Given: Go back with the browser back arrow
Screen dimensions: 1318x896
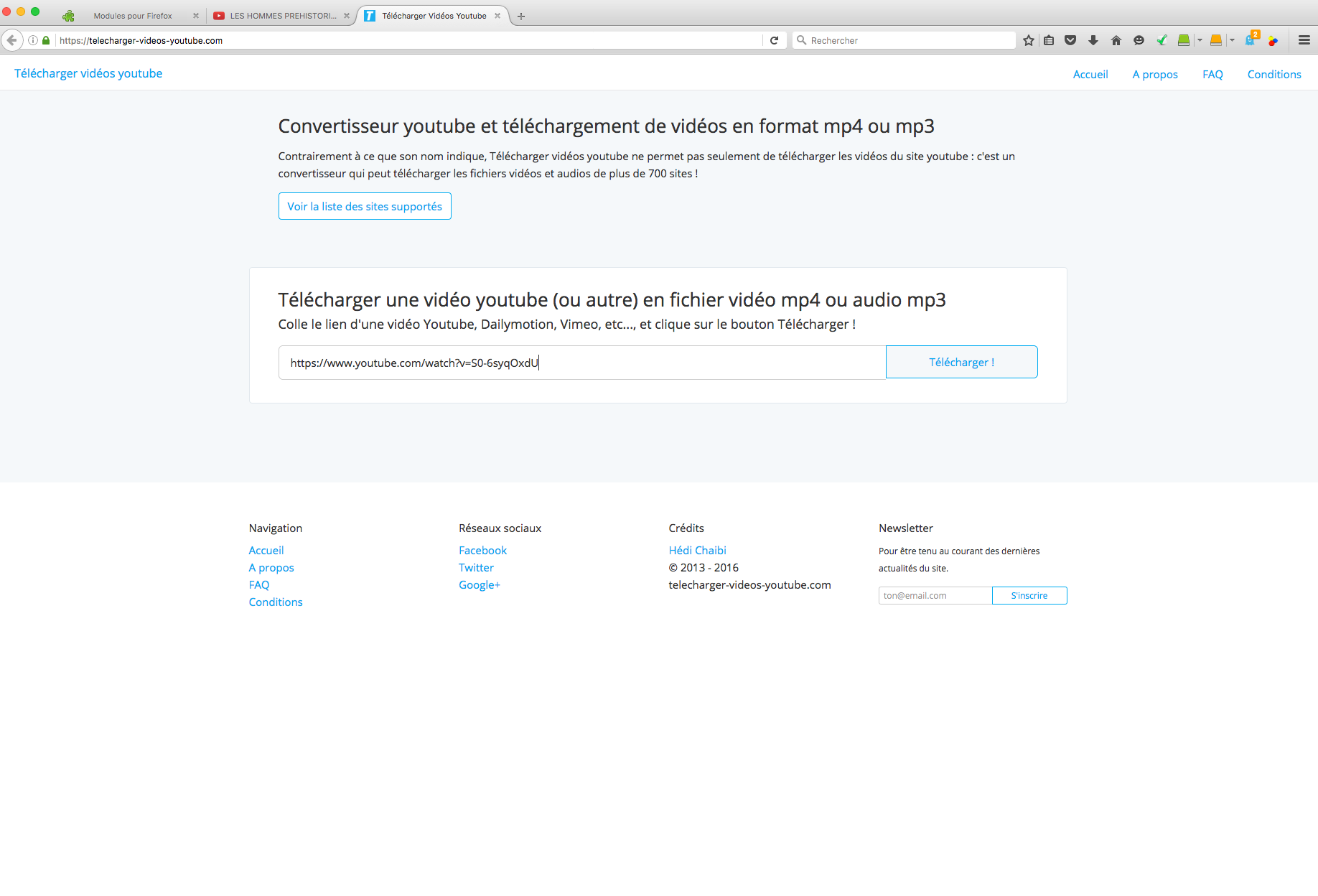Looking at the screenshot, I should click(x=11, y=40).
